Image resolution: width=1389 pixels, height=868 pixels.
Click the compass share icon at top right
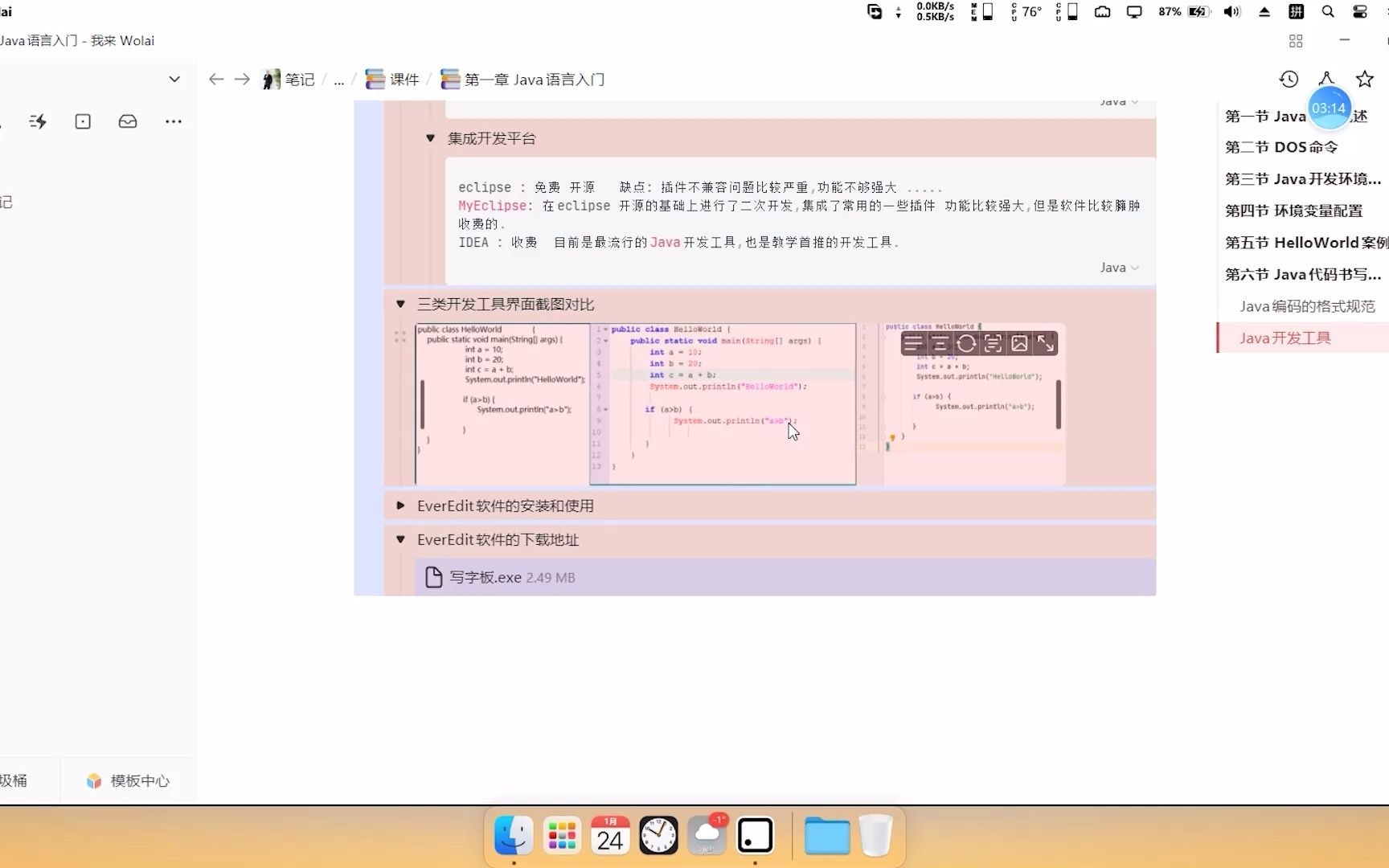tap(1327, 79)
